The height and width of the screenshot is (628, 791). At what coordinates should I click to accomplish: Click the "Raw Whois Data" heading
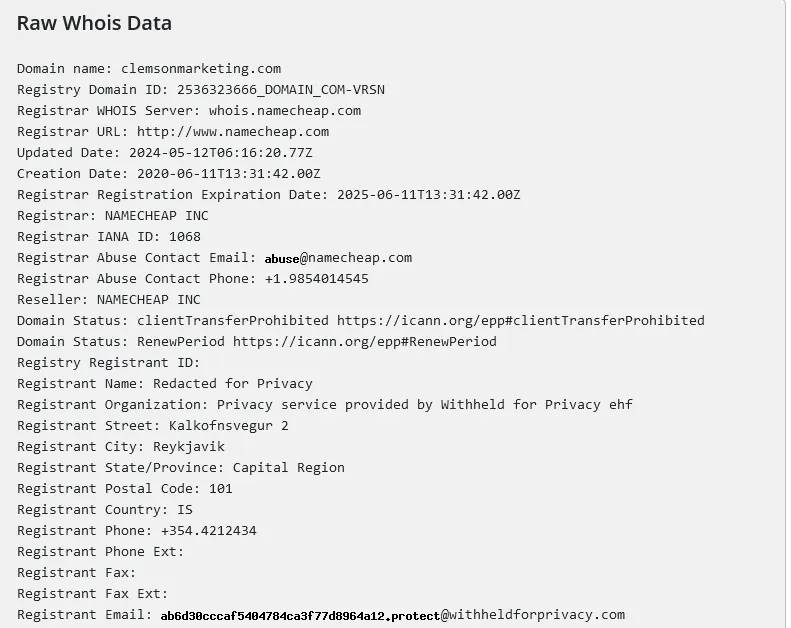[94, 23]
